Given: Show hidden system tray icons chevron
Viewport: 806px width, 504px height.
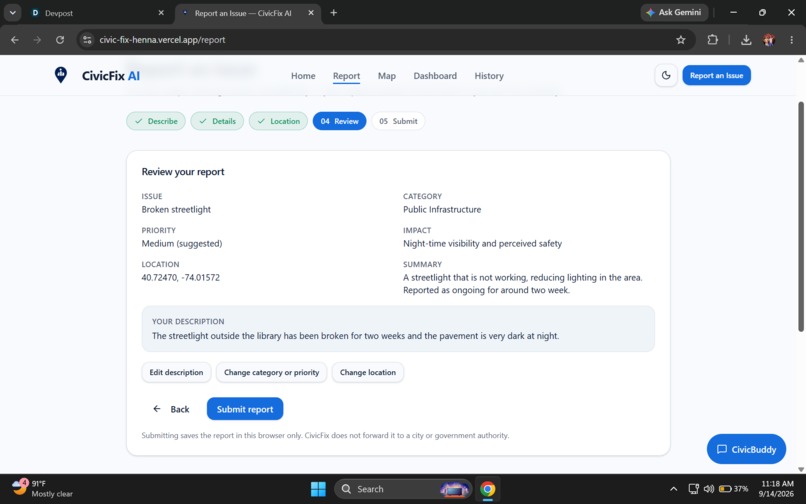Looking at the screenshot, I should [673, 489].
